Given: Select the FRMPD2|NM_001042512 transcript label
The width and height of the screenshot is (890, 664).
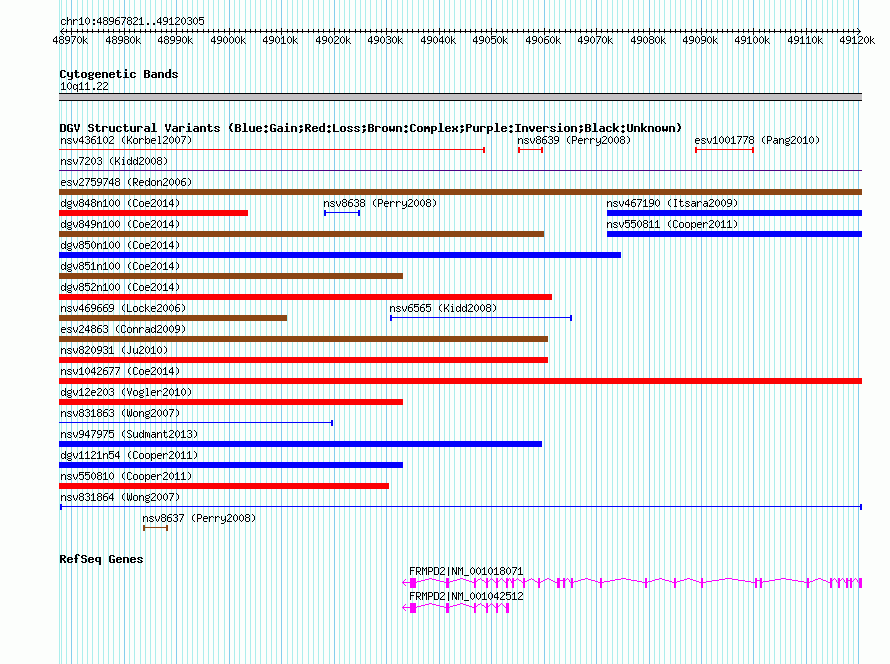Looking at the screenshot, I should pyautogui.click(x=466, y=596).
